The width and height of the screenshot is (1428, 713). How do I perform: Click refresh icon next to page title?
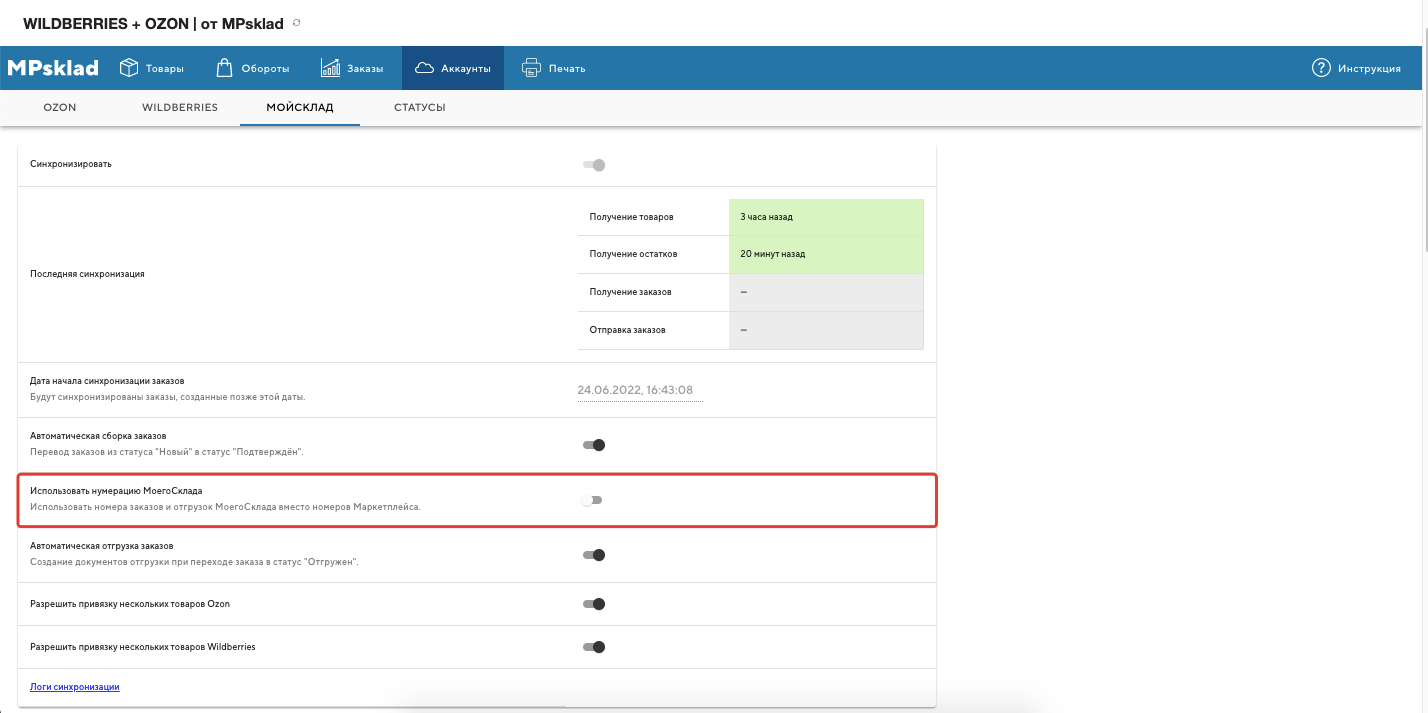[x=296, y=23]
